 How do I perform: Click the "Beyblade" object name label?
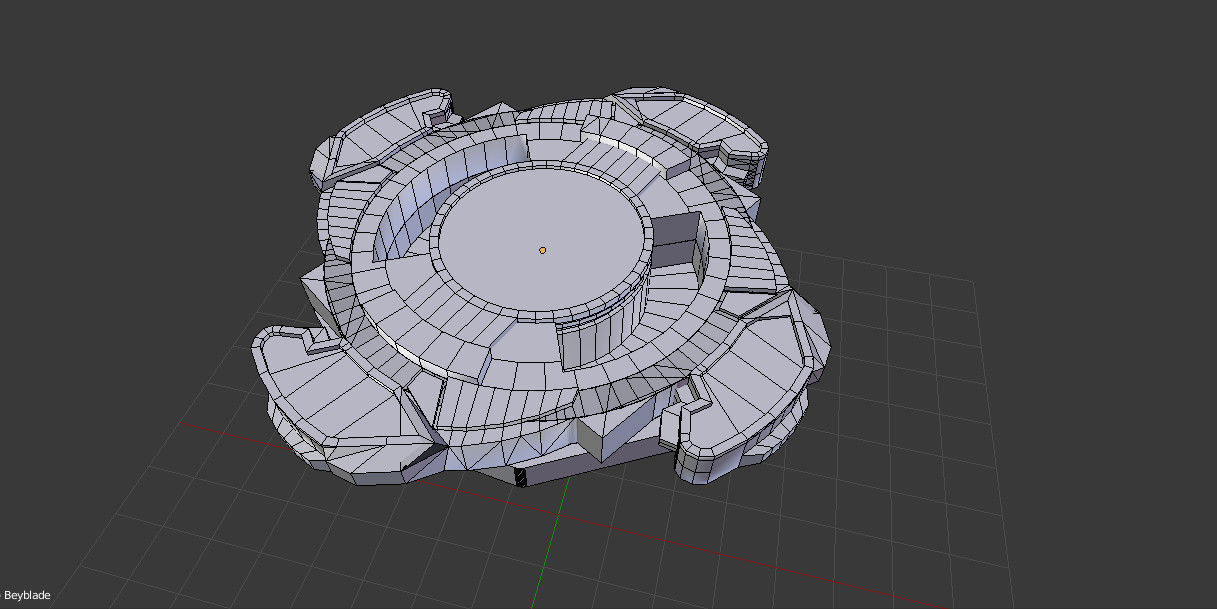click(x=27, y=596)
